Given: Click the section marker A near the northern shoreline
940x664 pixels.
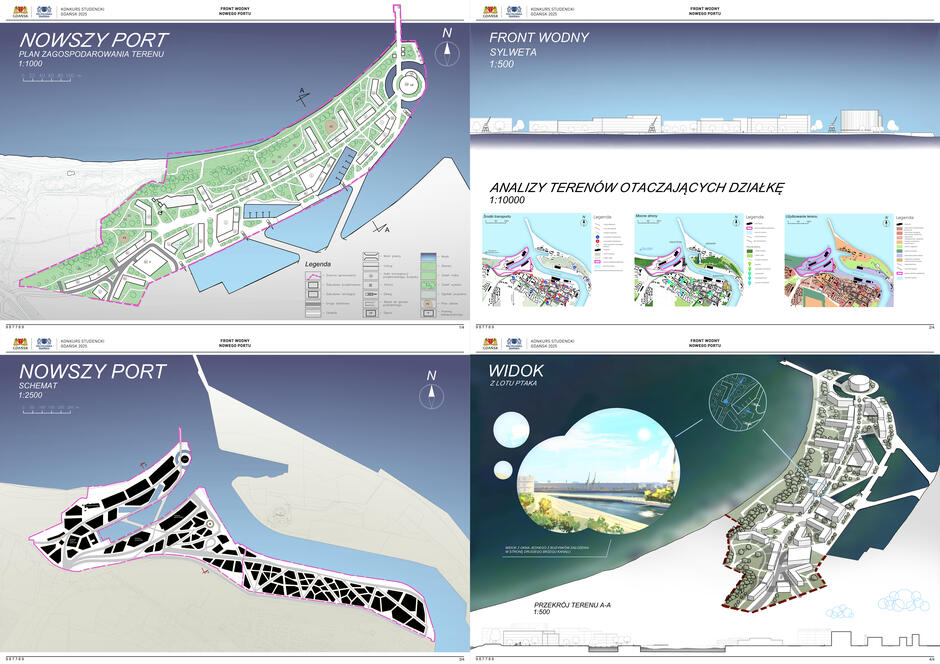Looking at the screenshot, I should pyautogui.click(x=299, y=96).
